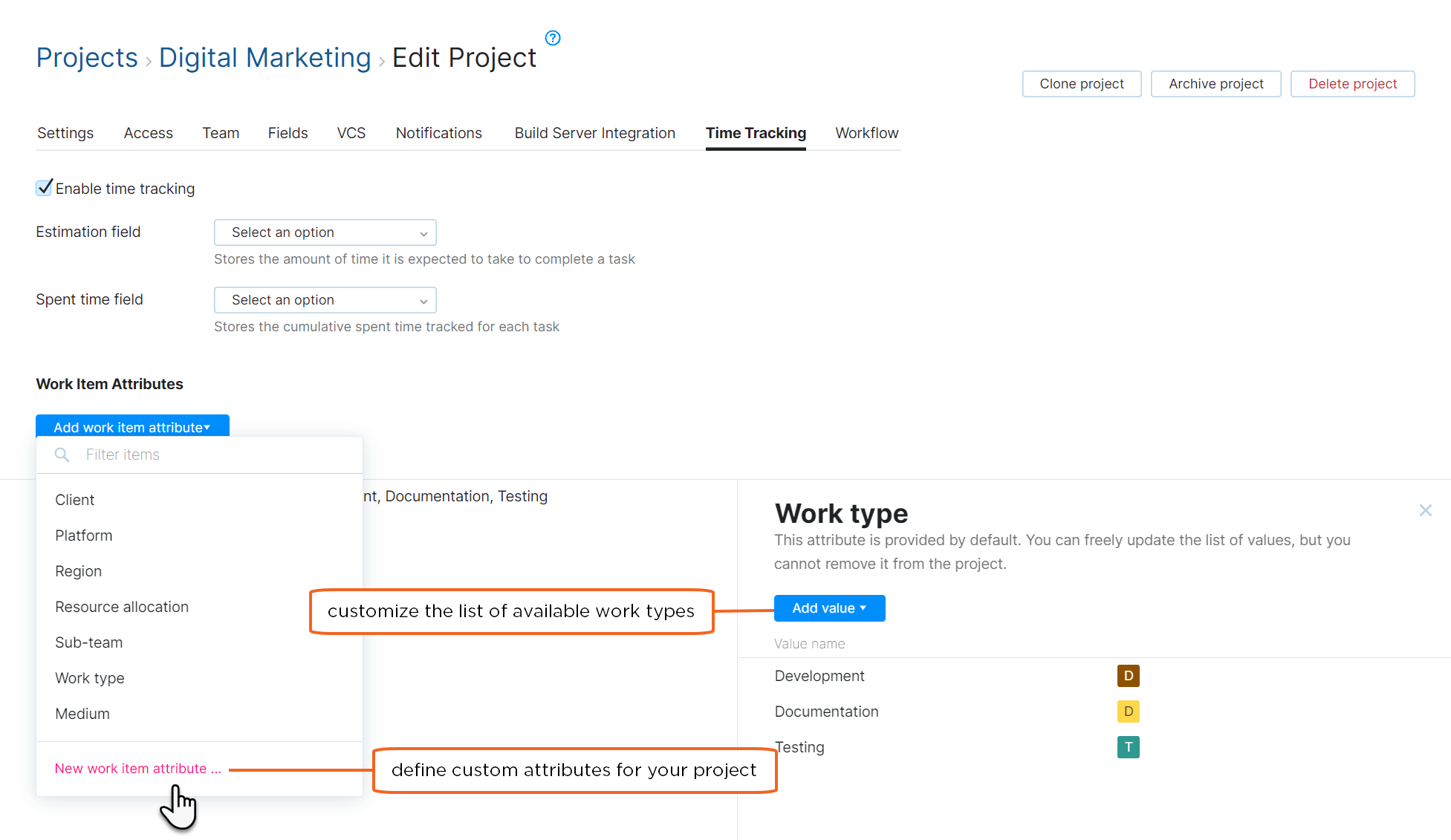Click inside the Filter items field

pos(186,455)
